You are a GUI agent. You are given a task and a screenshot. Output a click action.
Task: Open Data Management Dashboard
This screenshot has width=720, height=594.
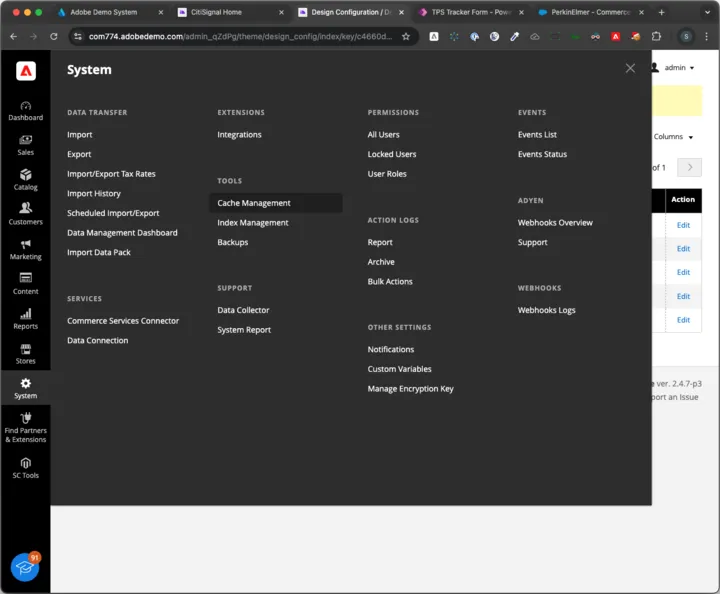coord(122,233)
